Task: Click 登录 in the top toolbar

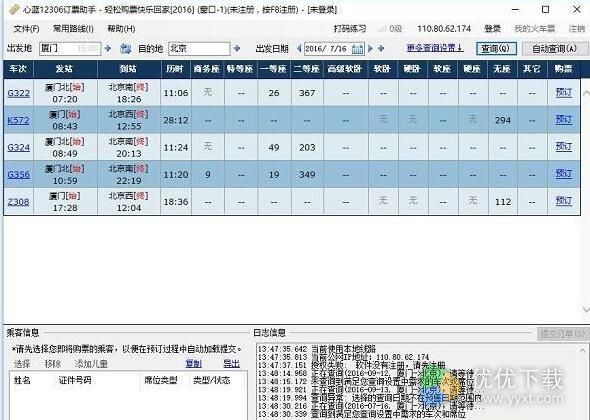Action: (x=492, y=29)
